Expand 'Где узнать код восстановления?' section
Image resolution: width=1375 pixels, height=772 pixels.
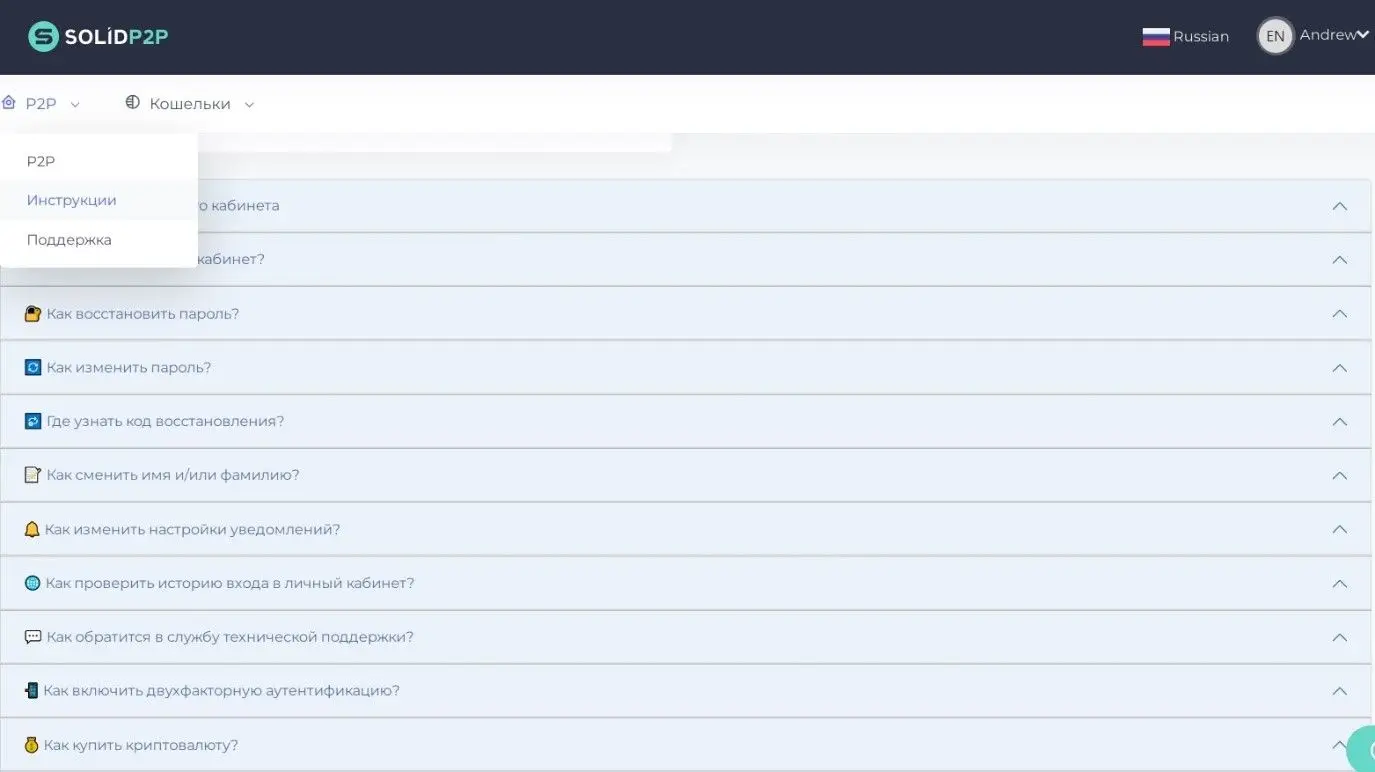tap(1339, 422)
